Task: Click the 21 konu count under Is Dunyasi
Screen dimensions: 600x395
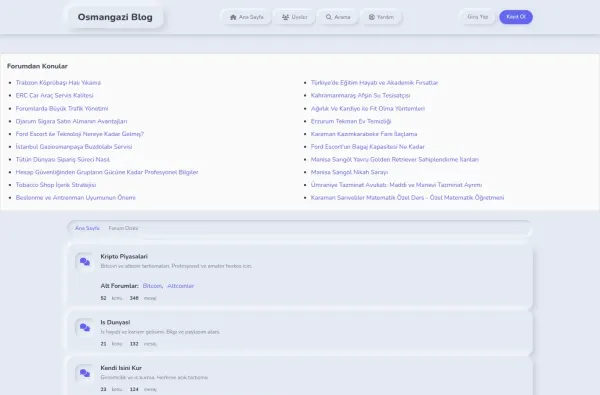Action: [x=111, y=344]
